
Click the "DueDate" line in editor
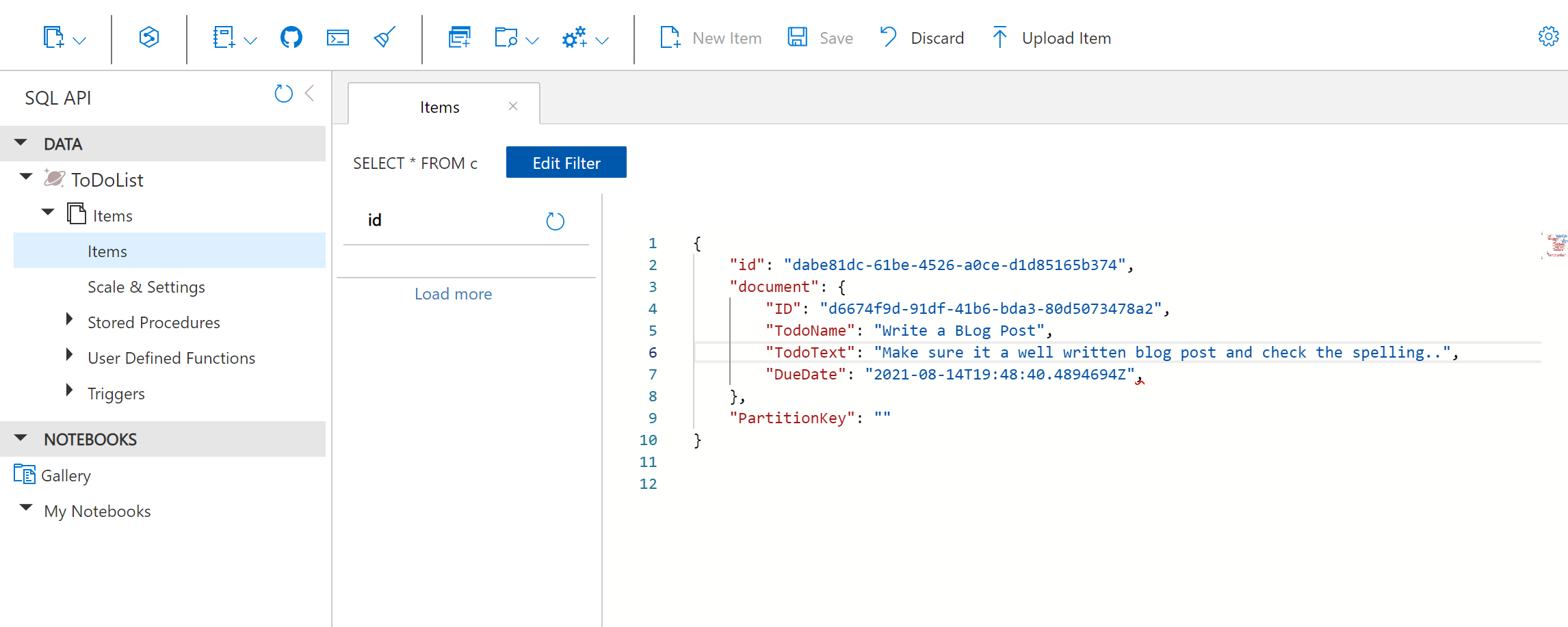pyautogui.click(x=954, y=374)
